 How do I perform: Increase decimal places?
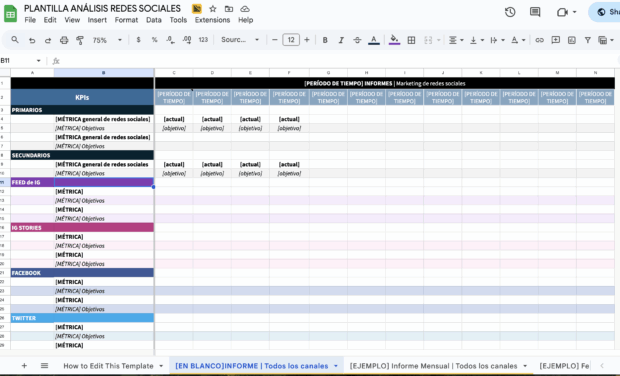coord(187,40)
